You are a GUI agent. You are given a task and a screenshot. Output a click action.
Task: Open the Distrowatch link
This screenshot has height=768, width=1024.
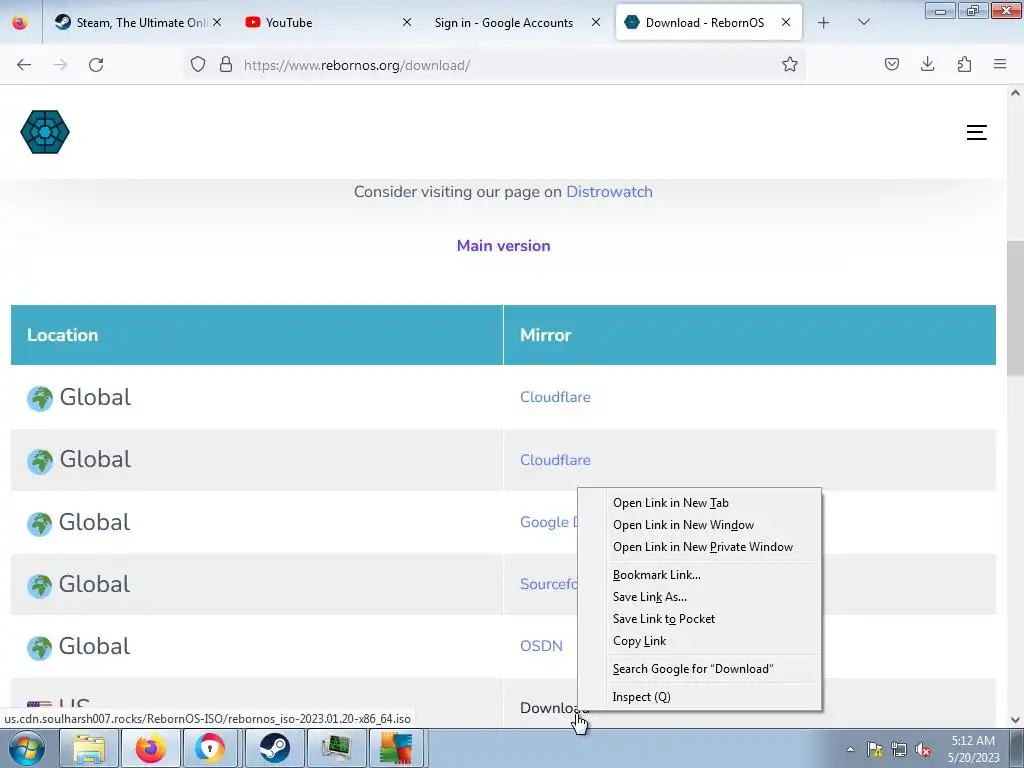point(609,192)
